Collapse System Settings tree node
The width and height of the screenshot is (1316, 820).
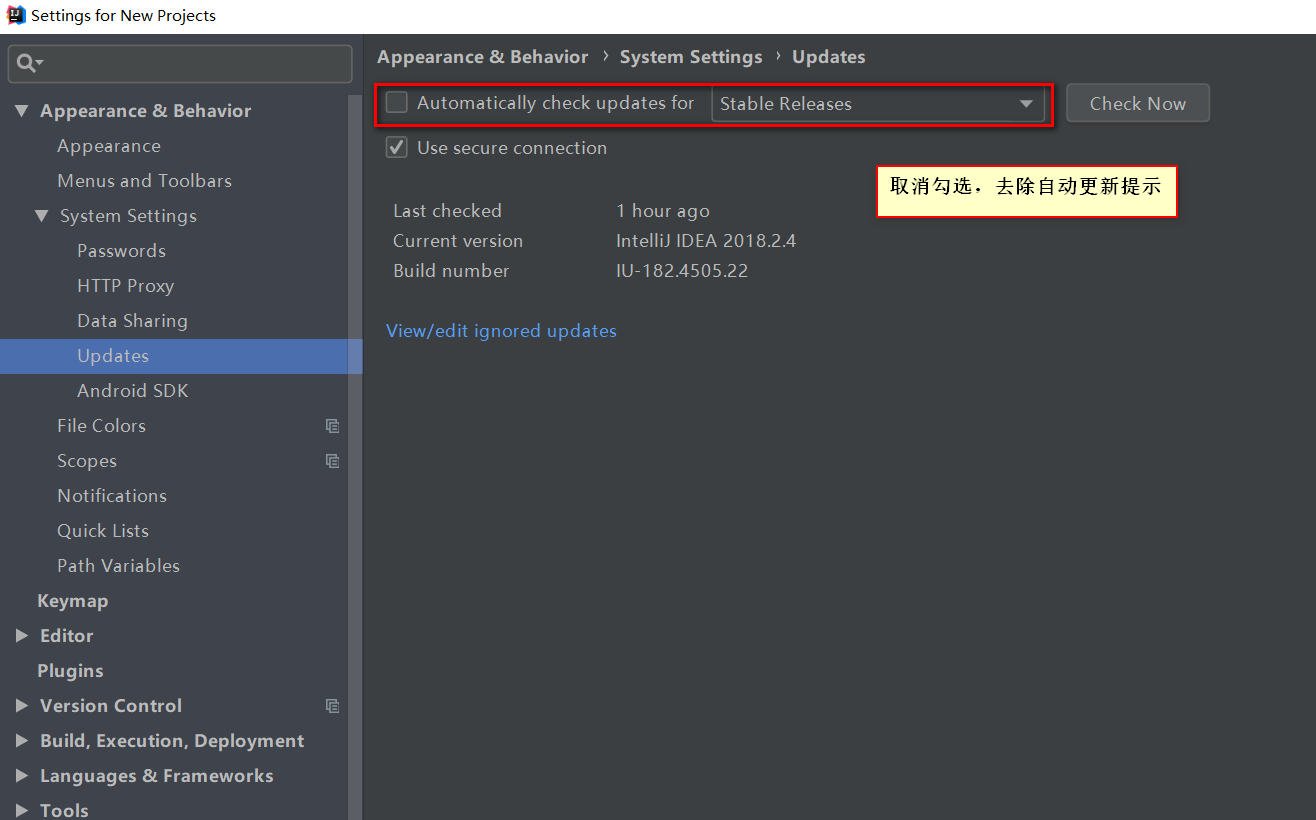point(42,216)
